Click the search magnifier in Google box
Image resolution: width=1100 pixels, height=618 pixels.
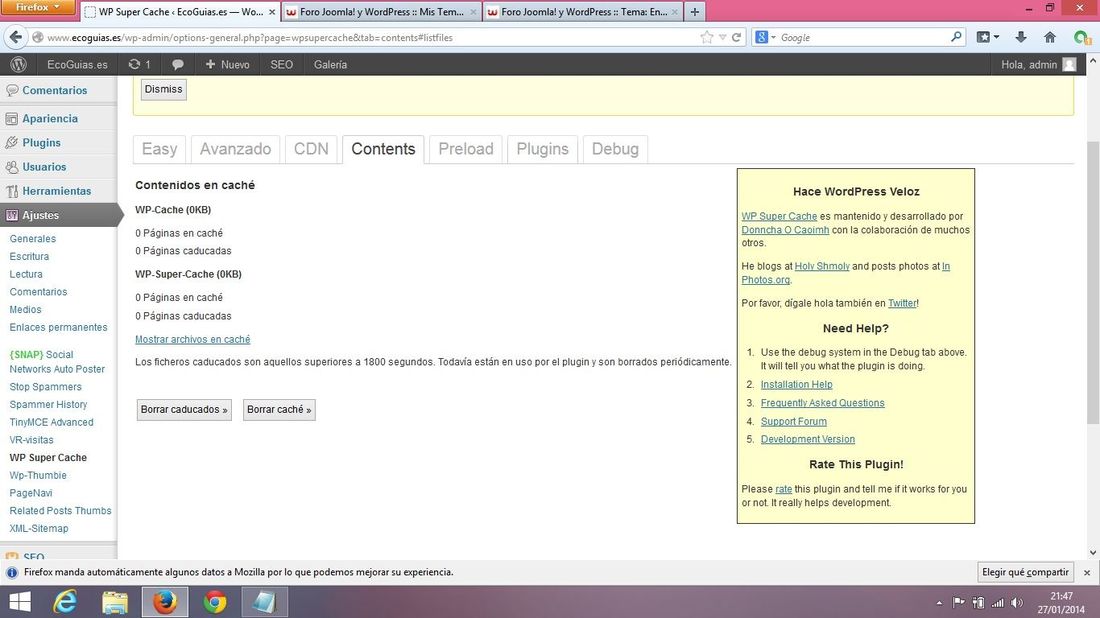[955, 37]
